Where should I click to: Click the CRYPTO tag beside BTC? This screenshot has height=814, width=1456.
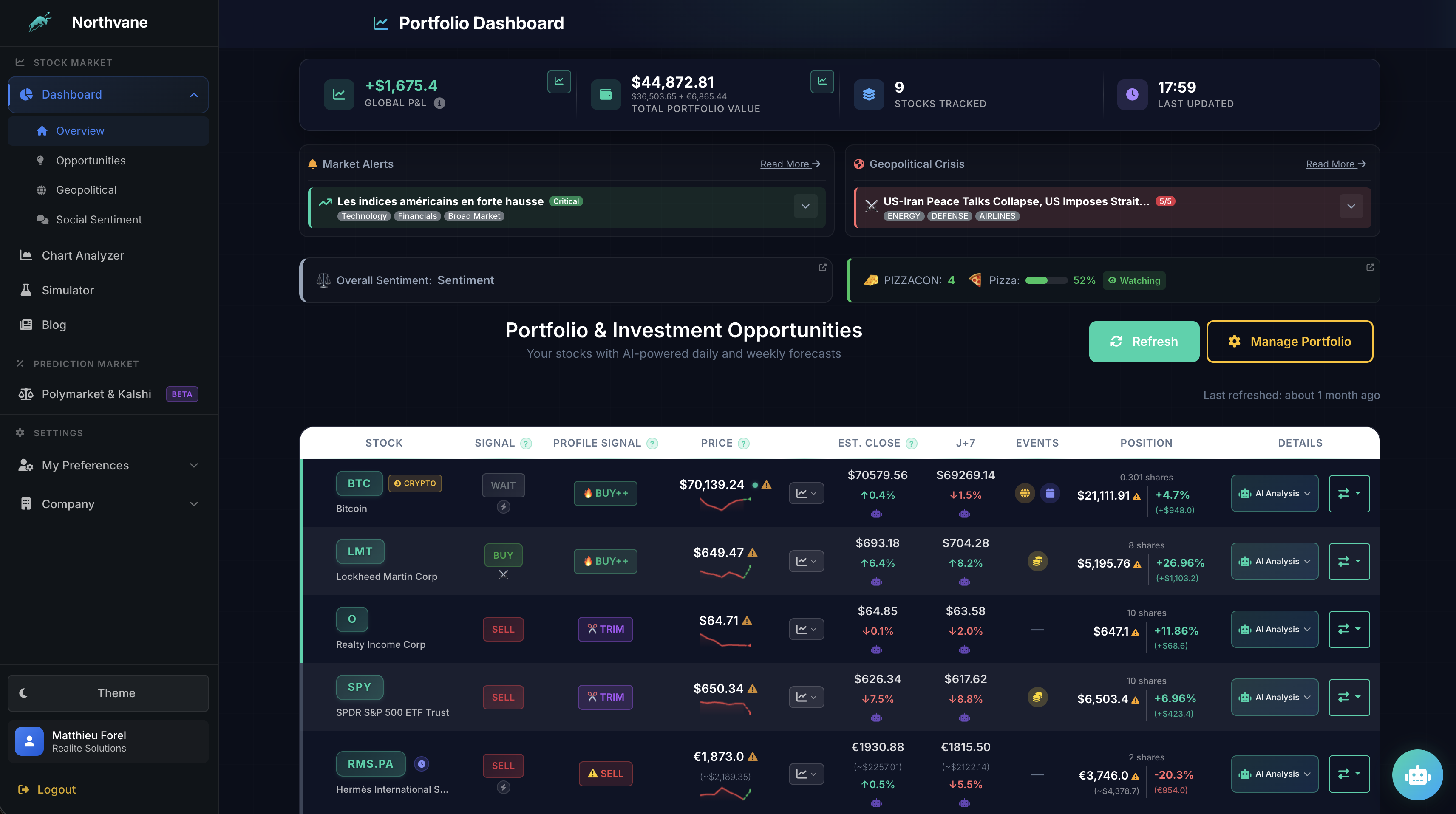pos(415,483)
